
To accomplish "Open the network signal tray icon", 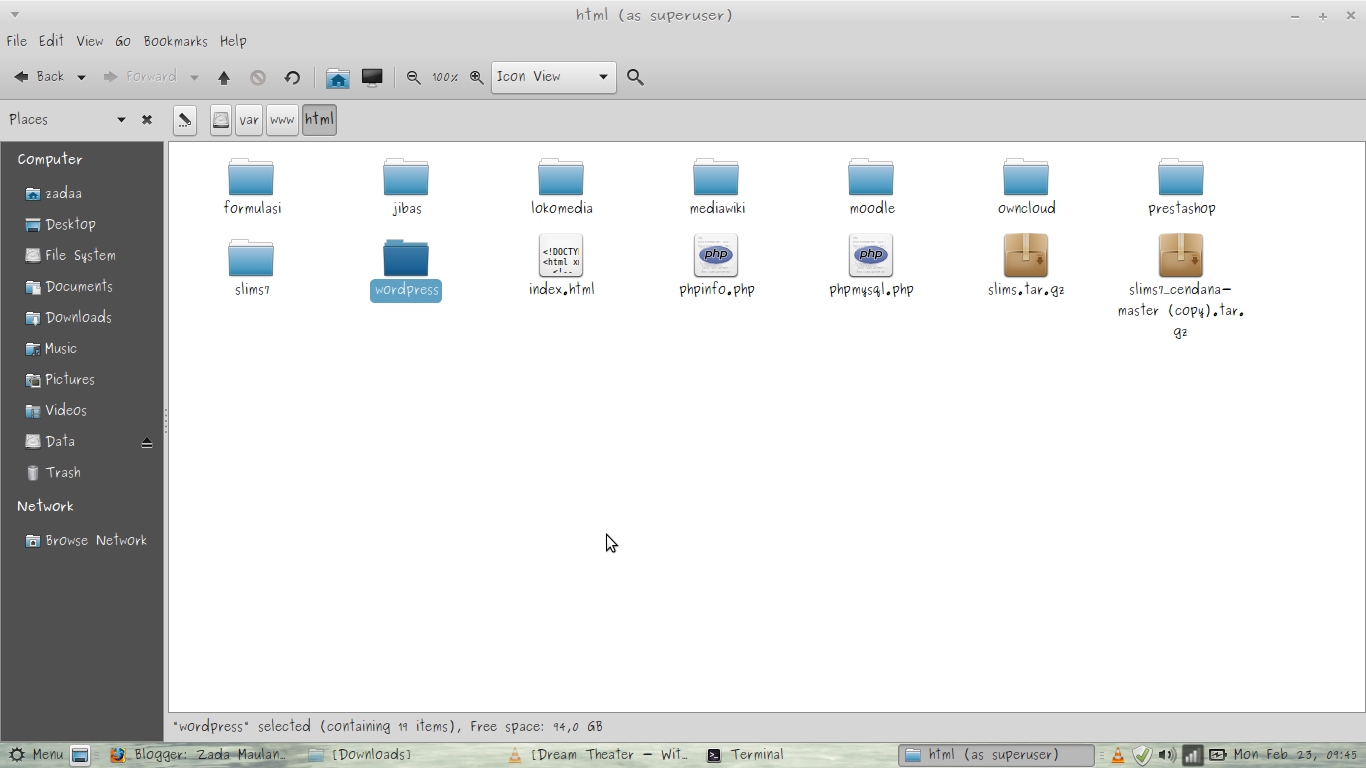I will 1192,755.
